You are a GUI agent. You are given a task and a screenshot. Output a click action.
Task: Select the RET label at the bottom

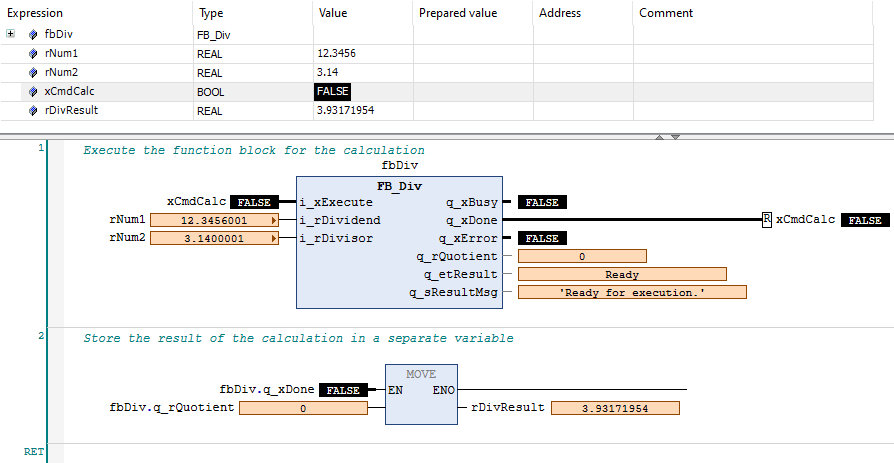(34, 452)
